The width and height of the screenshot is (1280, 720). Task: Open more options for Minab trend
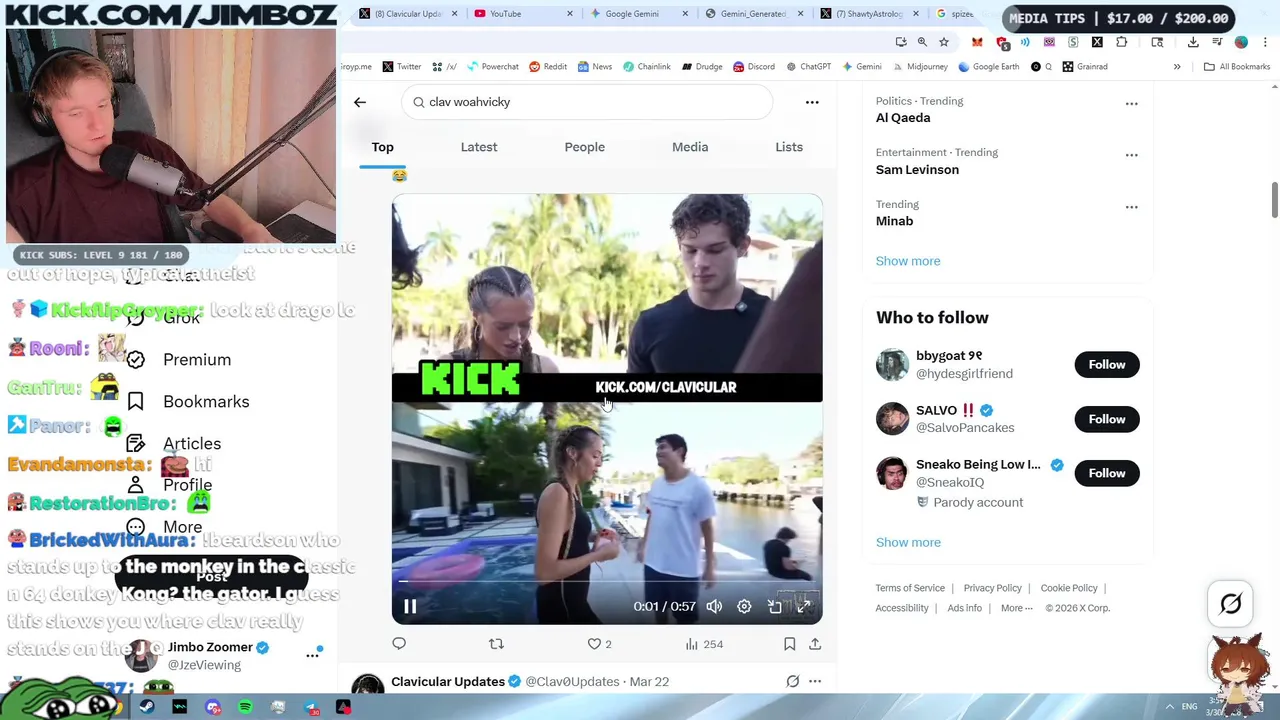(x=1131, y=207)
